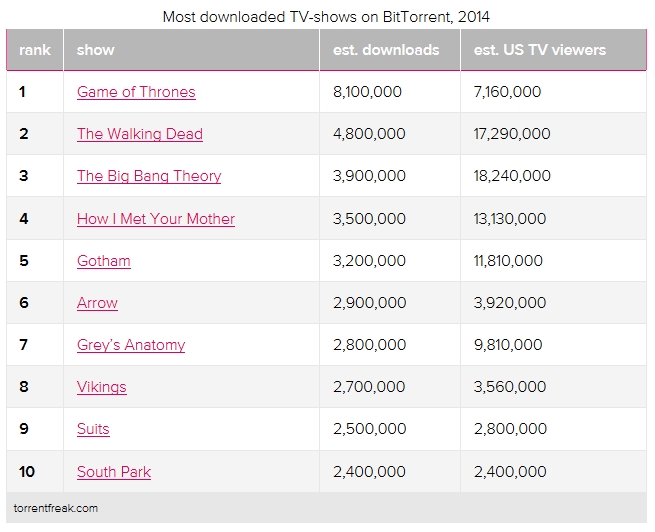Select the 18,240,000 TV viewers cell
The width and height of the screenshot is (655, 532).
[512, 176]
